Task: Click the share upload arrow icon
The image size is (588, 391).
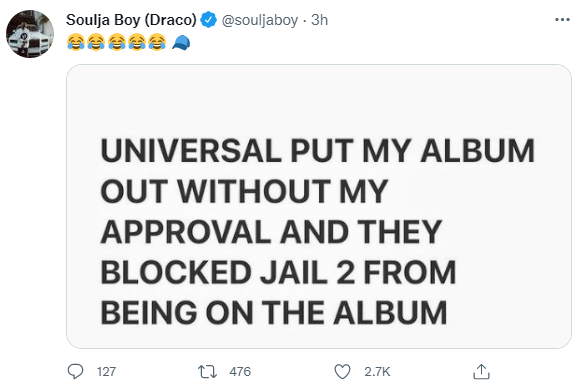Action: click(x=482, y=372)
